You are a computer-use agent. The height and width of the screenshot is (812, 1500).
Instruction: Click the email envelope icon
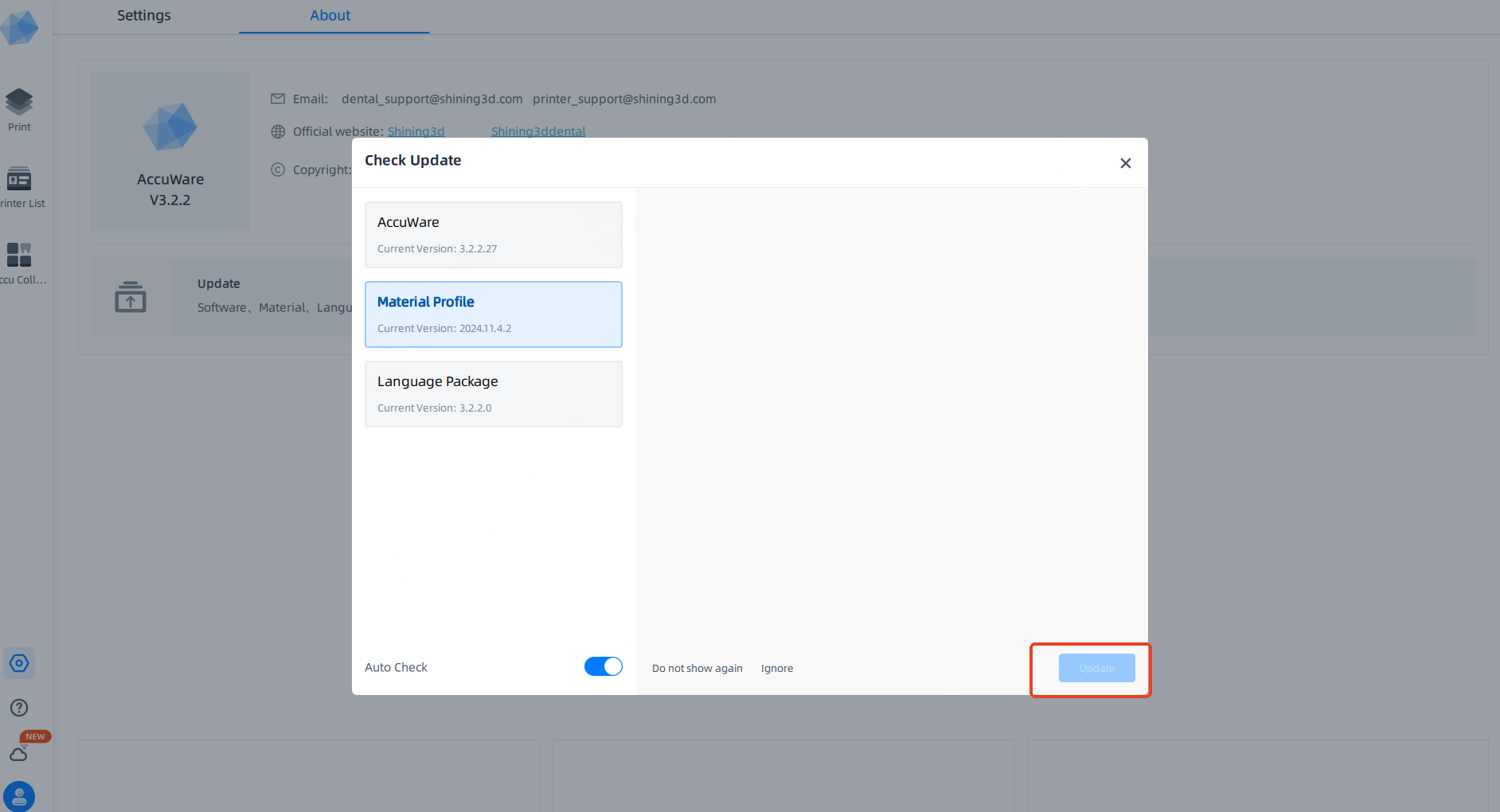click(x=278, y=99)
